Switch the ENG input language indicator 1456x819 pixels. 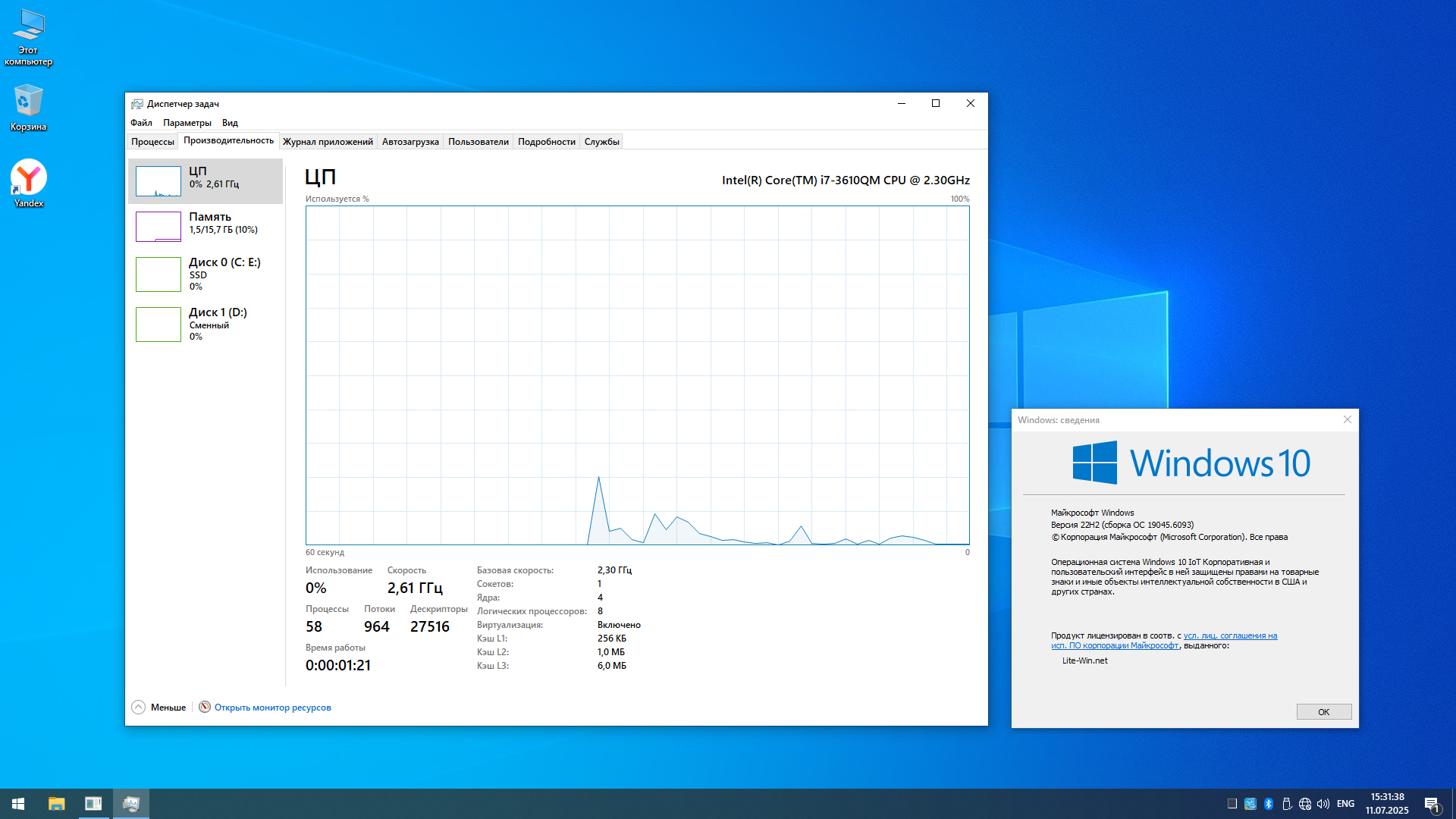tap(1345, 803)
